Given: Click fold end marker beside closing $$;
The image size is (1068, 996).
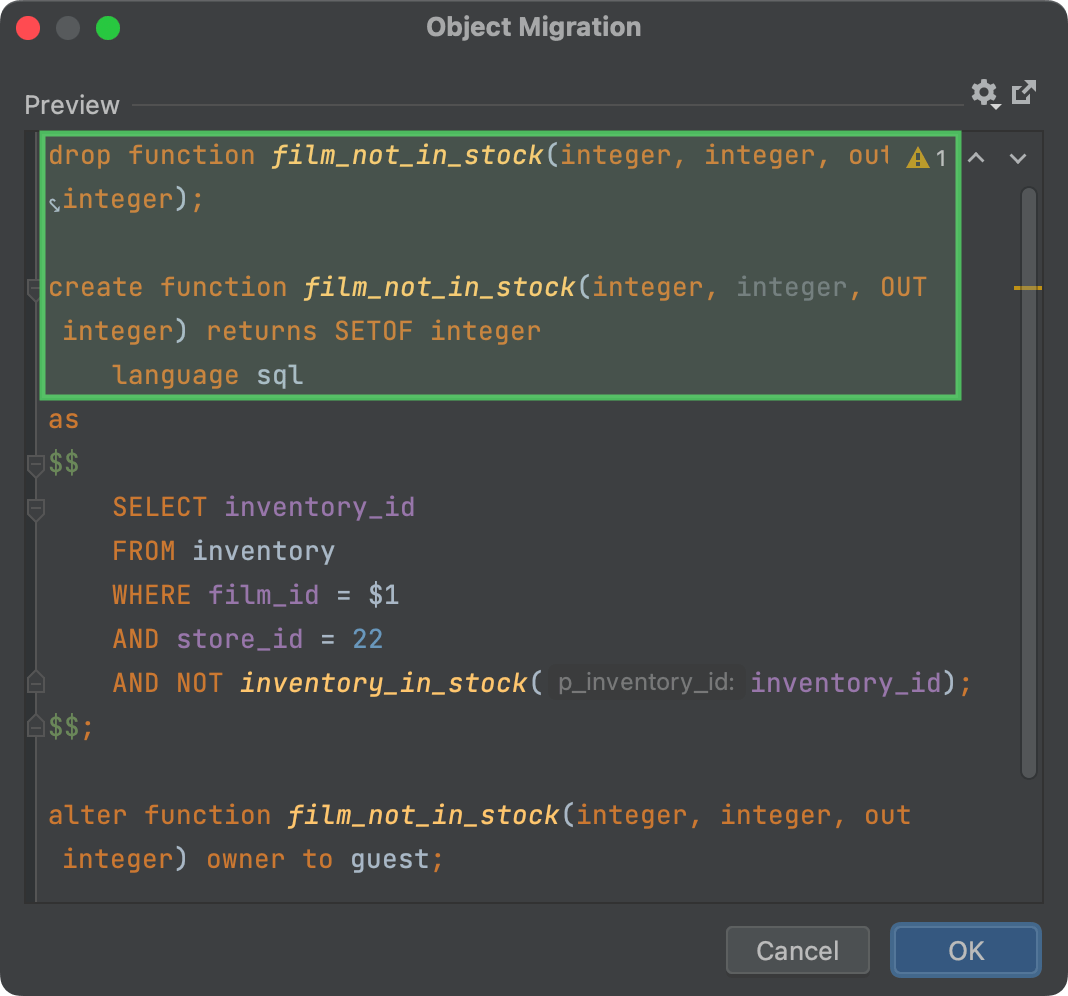Looking at the screenshot, I should coord(35,727).
